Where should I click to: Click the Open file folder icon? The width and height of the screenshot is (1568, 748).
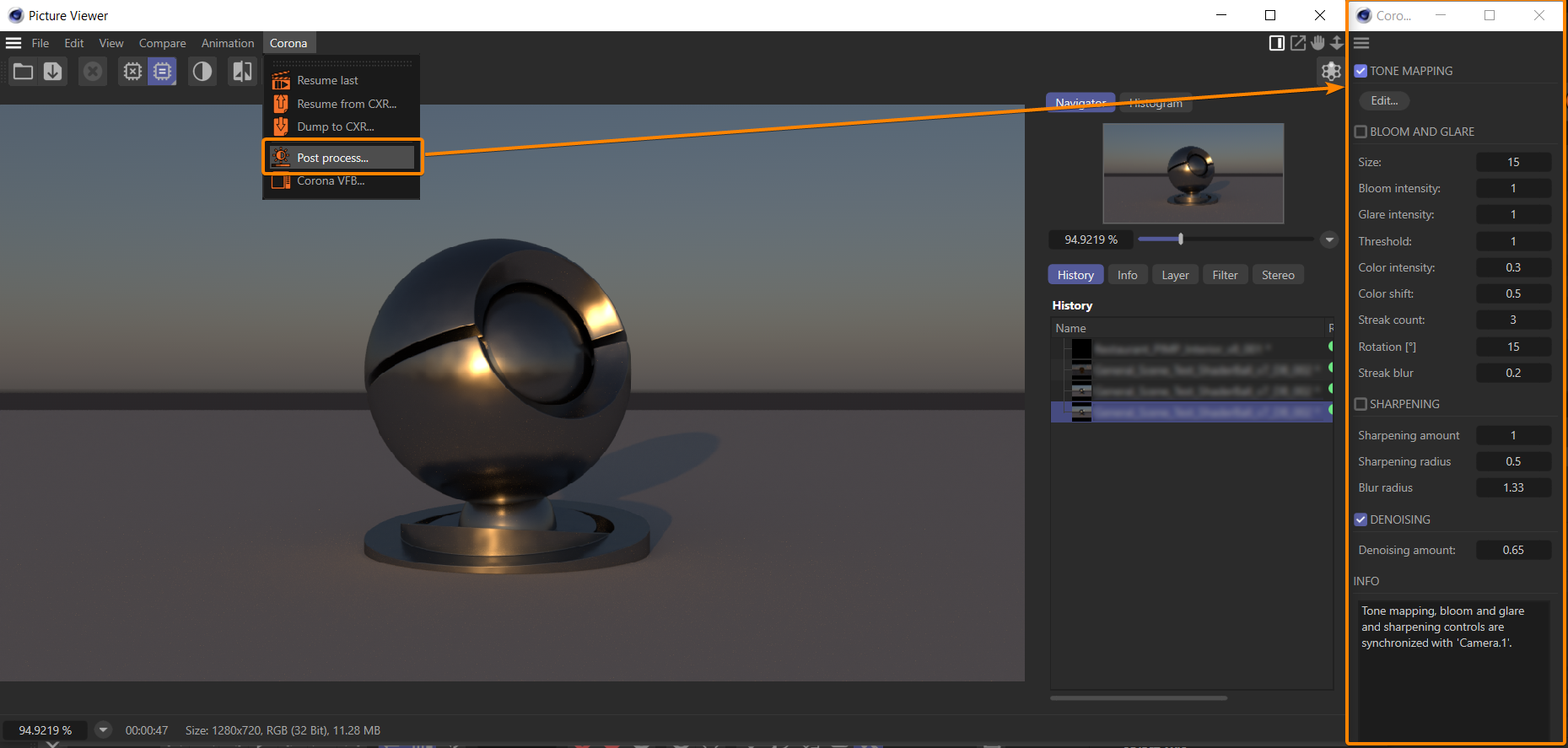point(24,72)
